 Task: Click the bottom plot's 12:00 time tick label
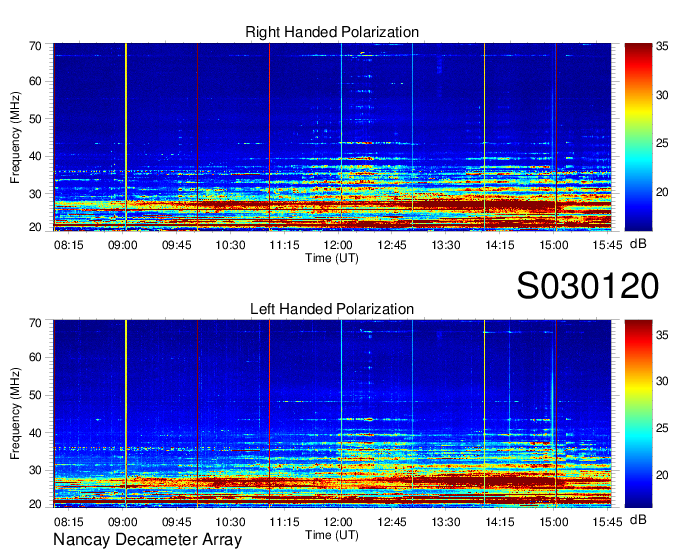[338, 522]
